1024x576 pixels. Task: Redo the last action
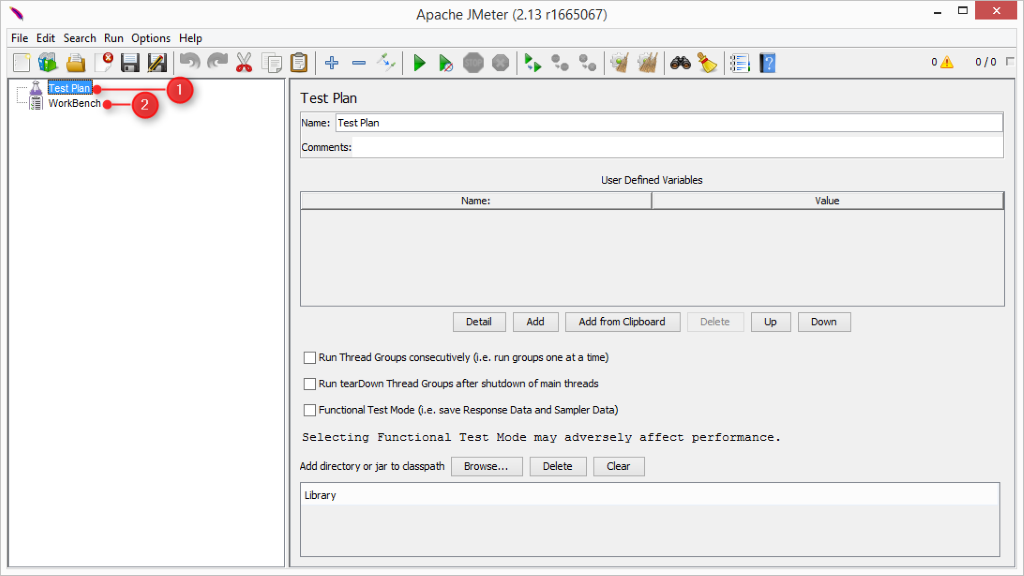pos(217,63)
